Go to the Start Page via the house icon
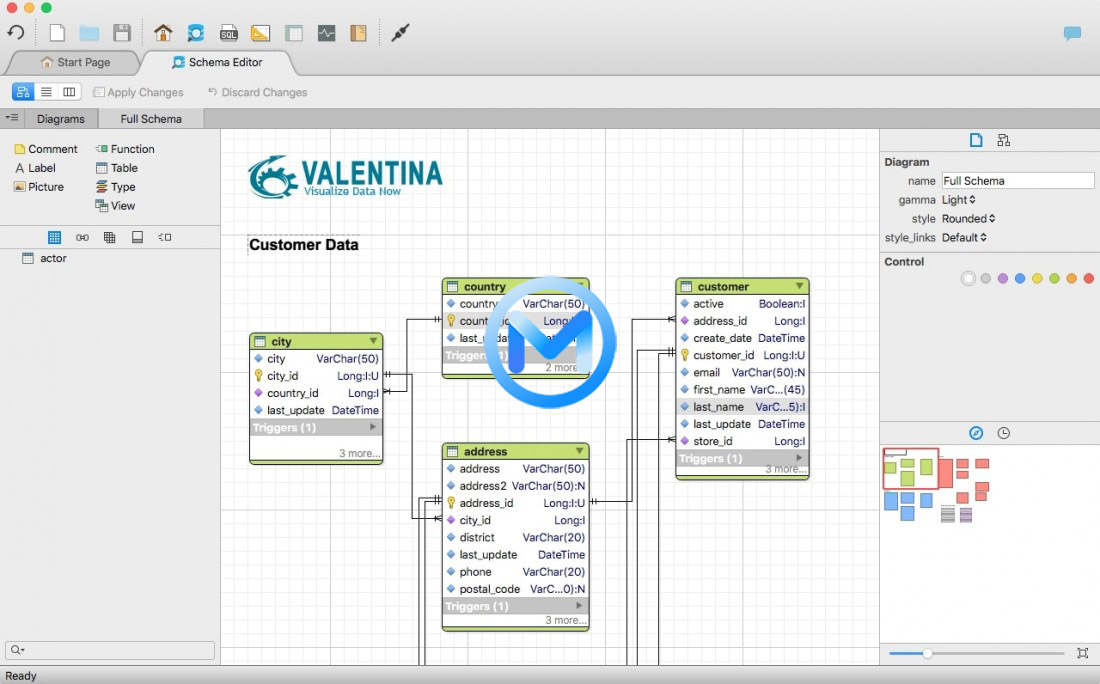The height and width of the screenshot is (684, 1100). (x=163, y=32)
